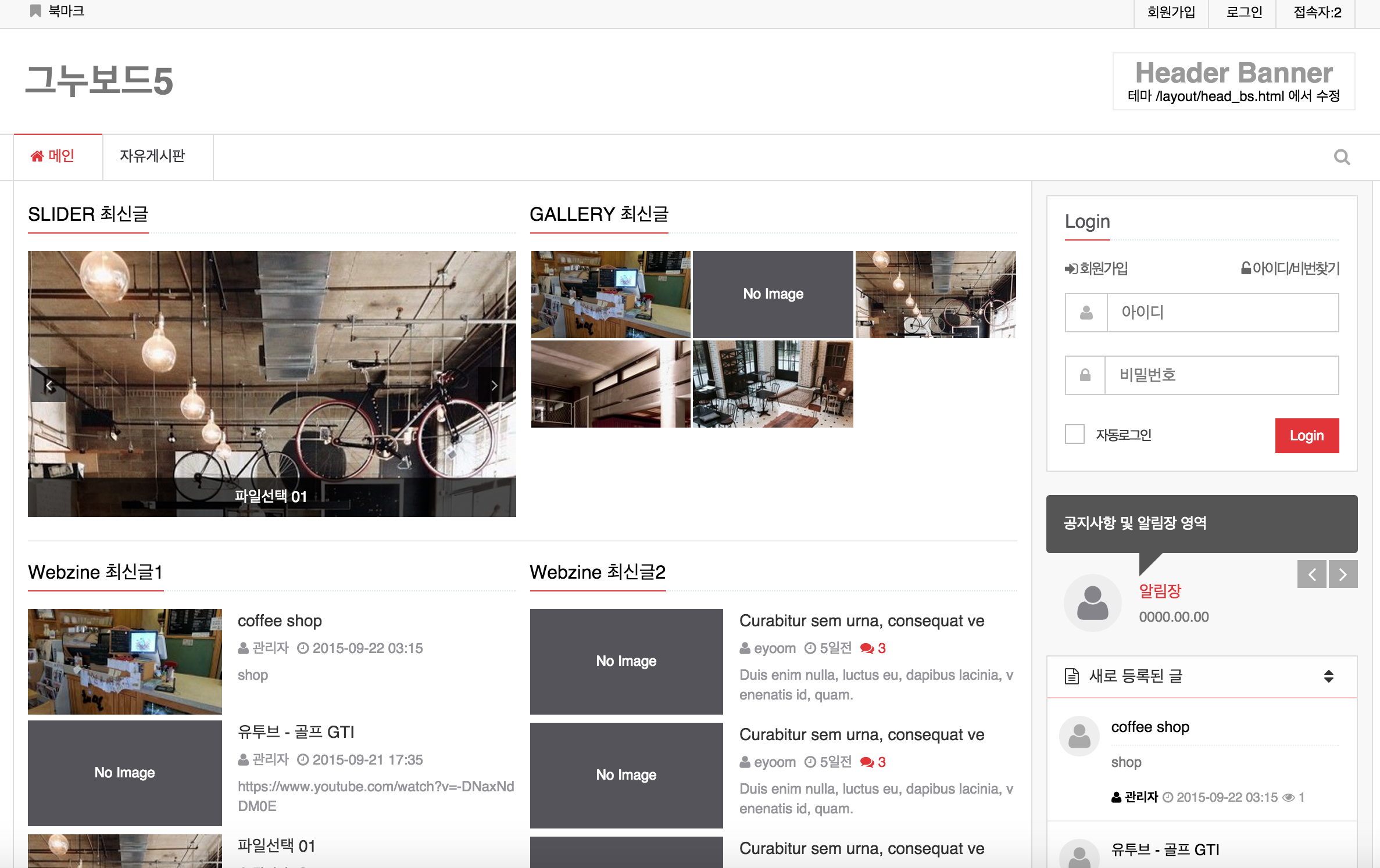Click the red comments icon on first Webzine2 post
Screen dimensions: 1380x868
tap(867, 648)
